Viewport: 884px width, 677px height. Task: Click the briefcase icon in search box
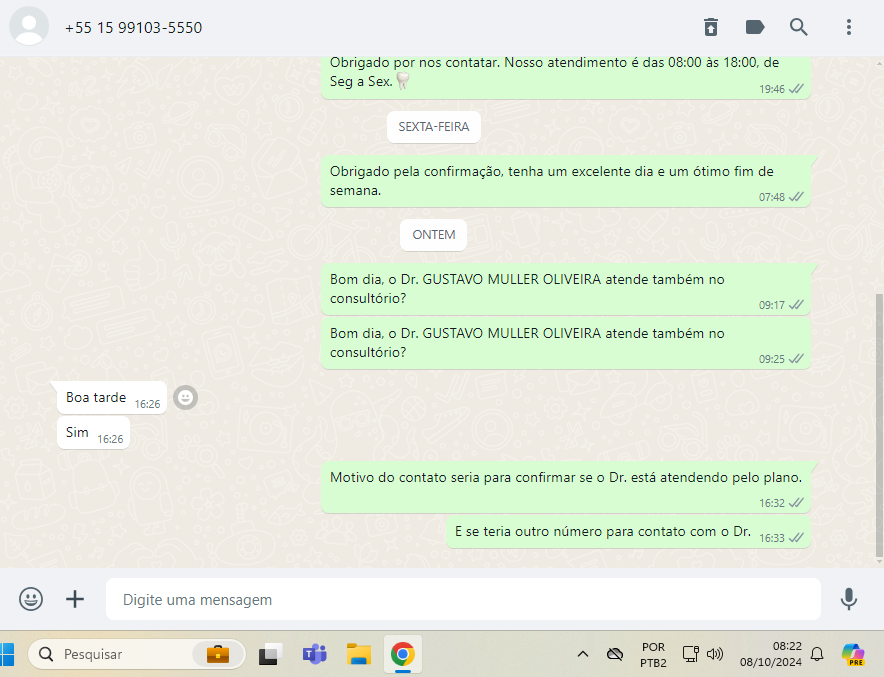[218, 654]
